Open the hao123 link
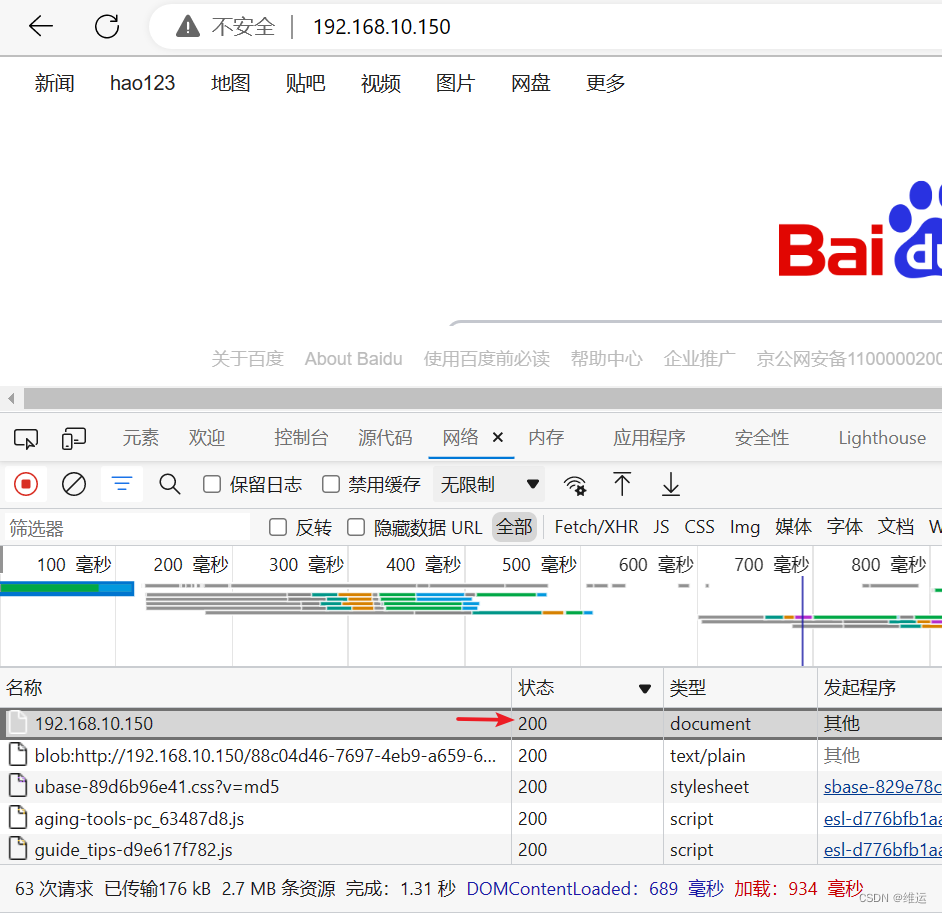Viewport: 942px width, 913px height. click(142, 83)
